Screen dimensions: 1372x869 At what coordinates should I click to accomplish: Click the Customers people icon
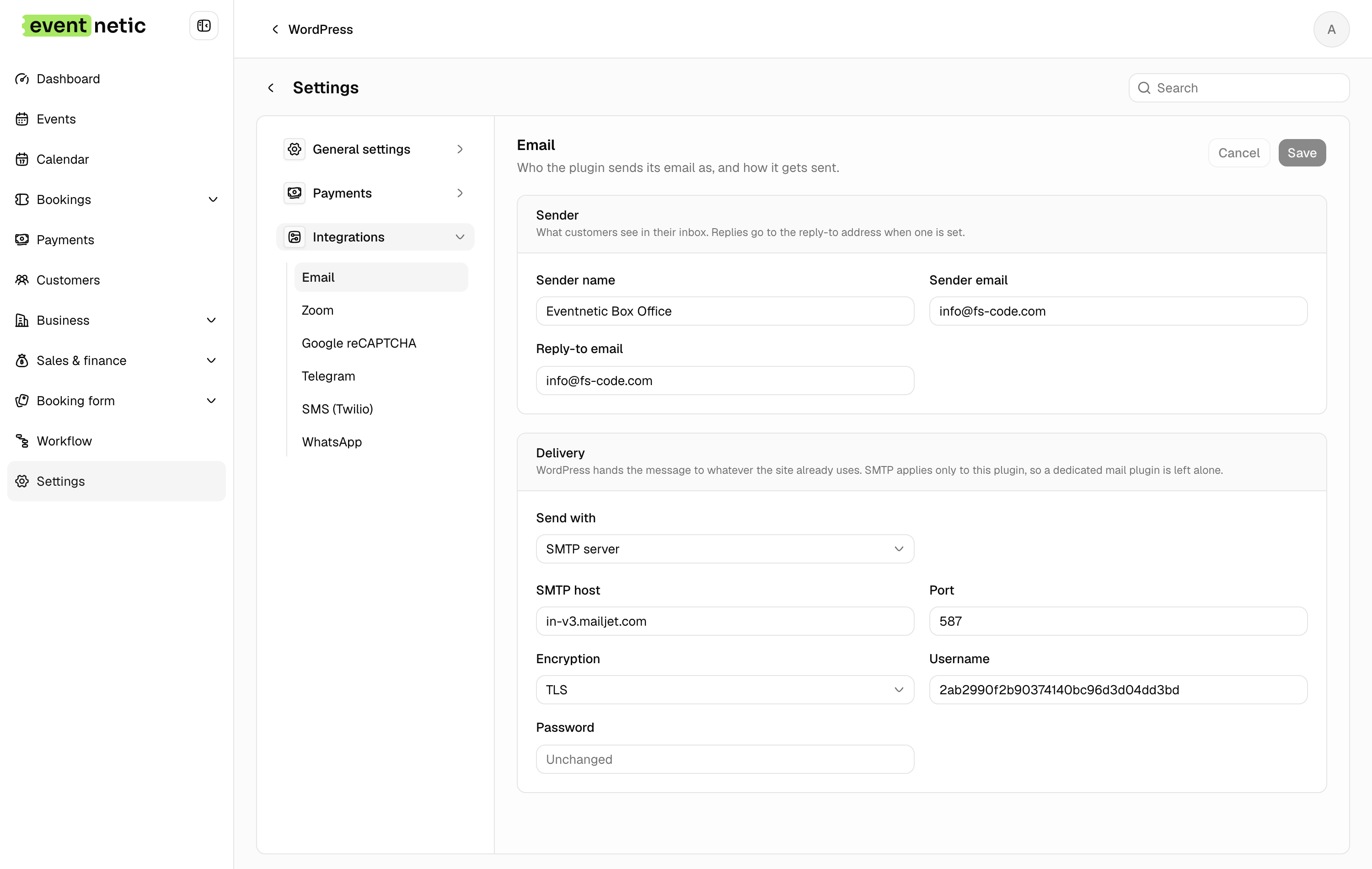[x=21, y=280]
